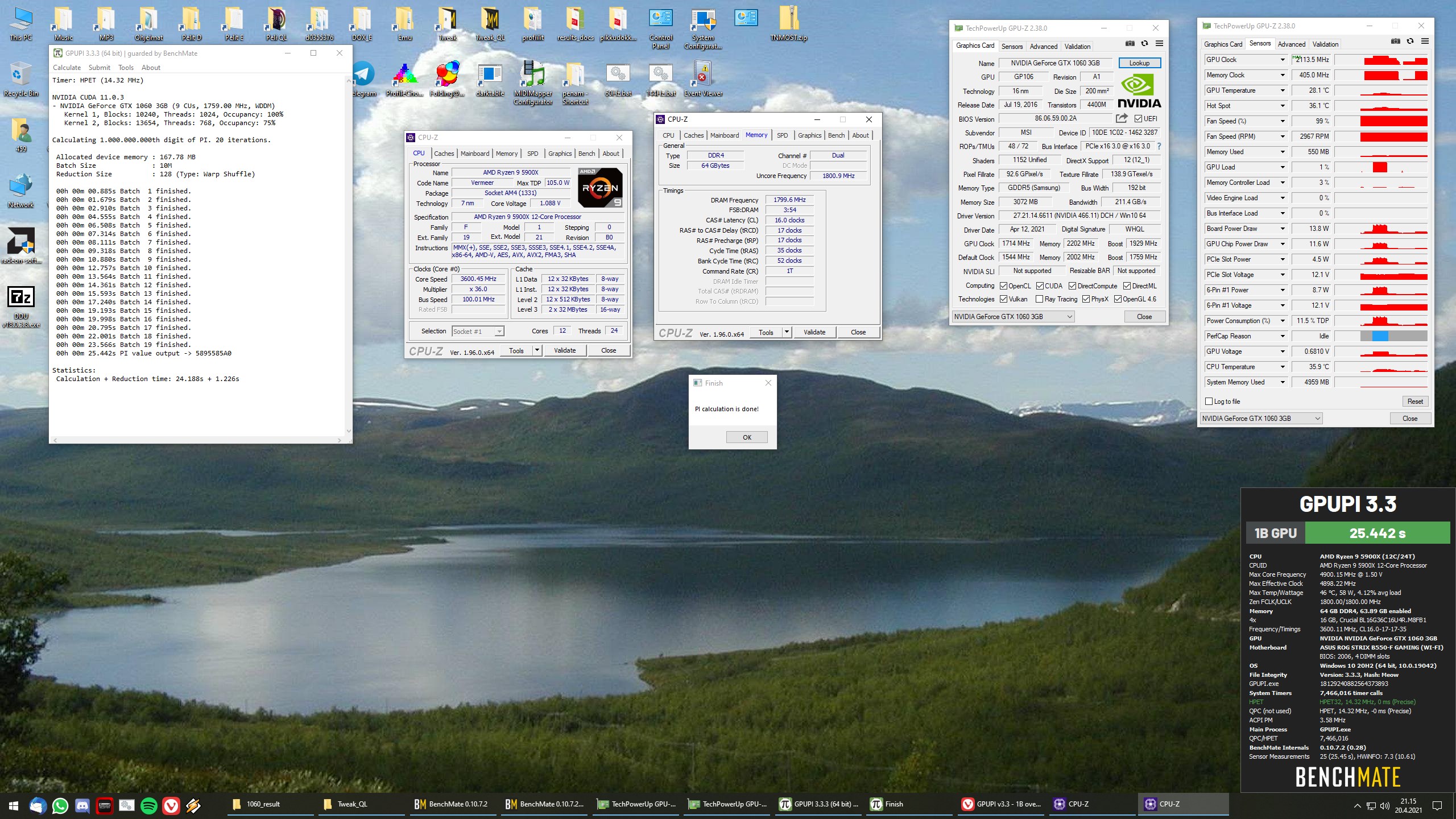Open This PC desktop icon
This screenshot has width=1456, height=819.
click(20, 24)
